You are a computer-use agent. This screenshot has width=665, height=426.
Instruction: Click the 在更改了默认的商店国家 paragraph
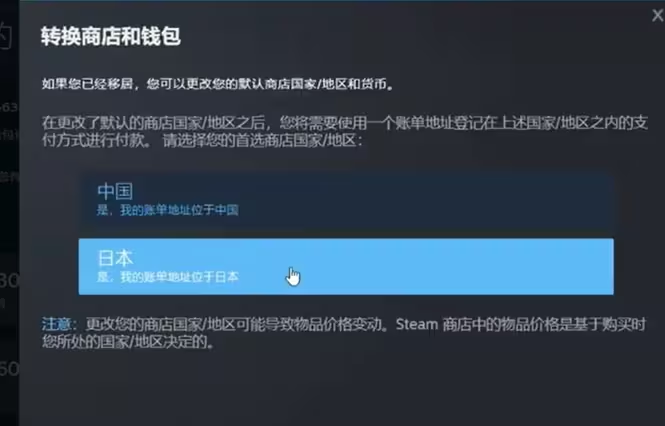click(344, 132)
